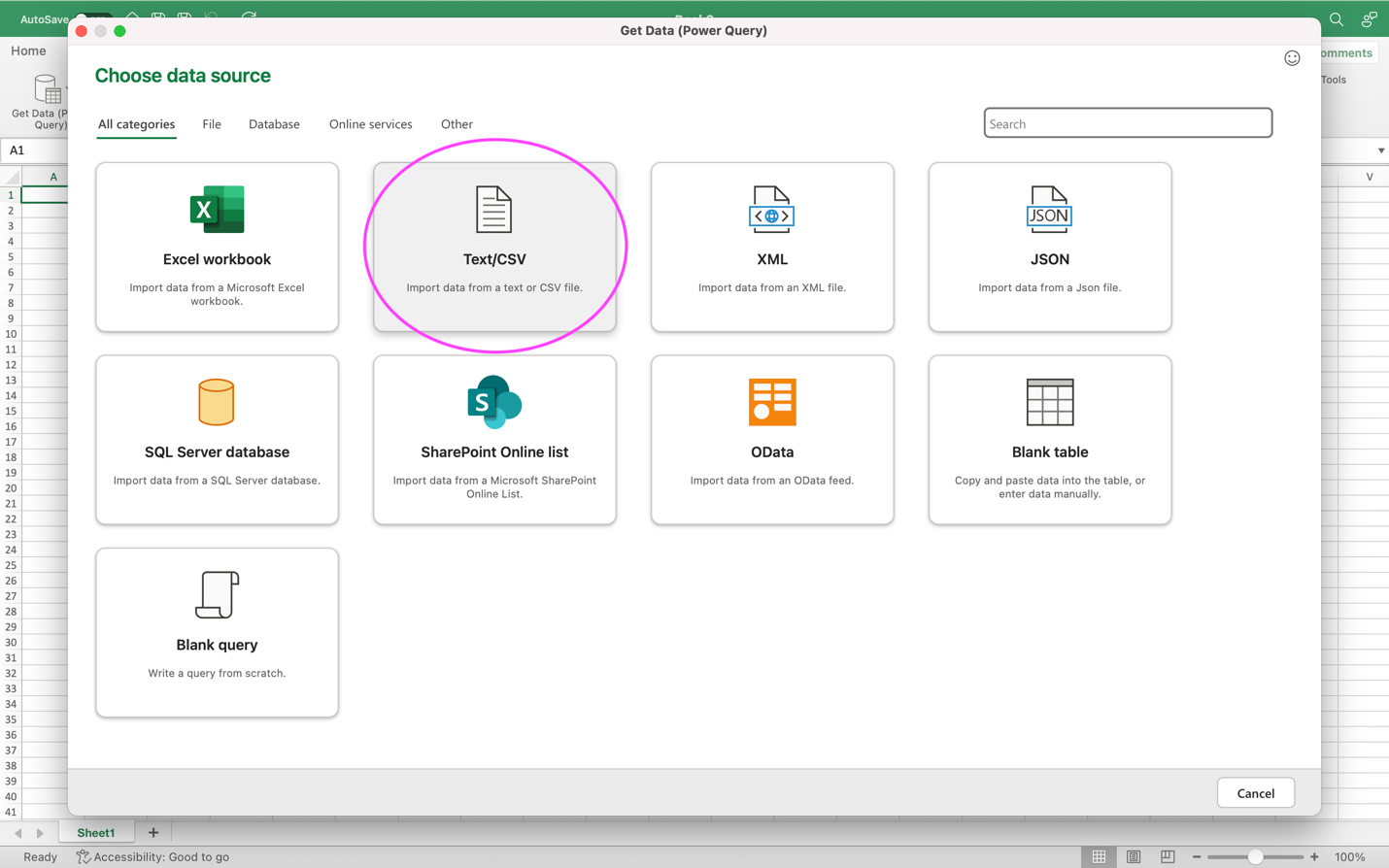Click the zoom out minus icon
The image size is (1389, 868).
click(1197, 857)
